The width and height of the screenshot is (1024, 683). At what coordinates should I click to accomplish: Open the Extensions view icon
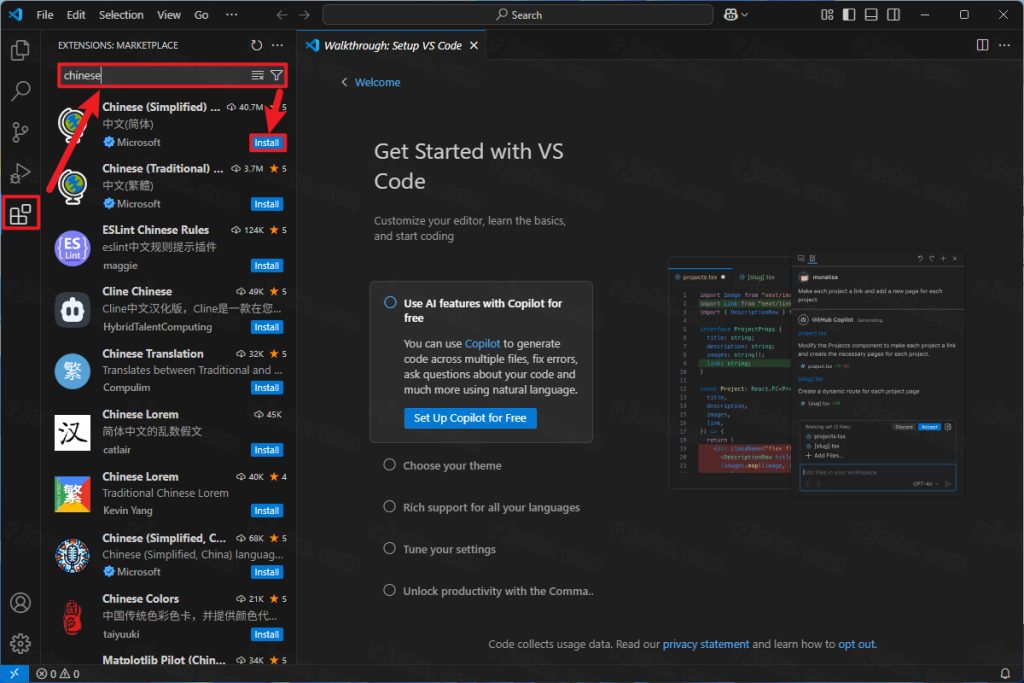[x=20, y=214]
